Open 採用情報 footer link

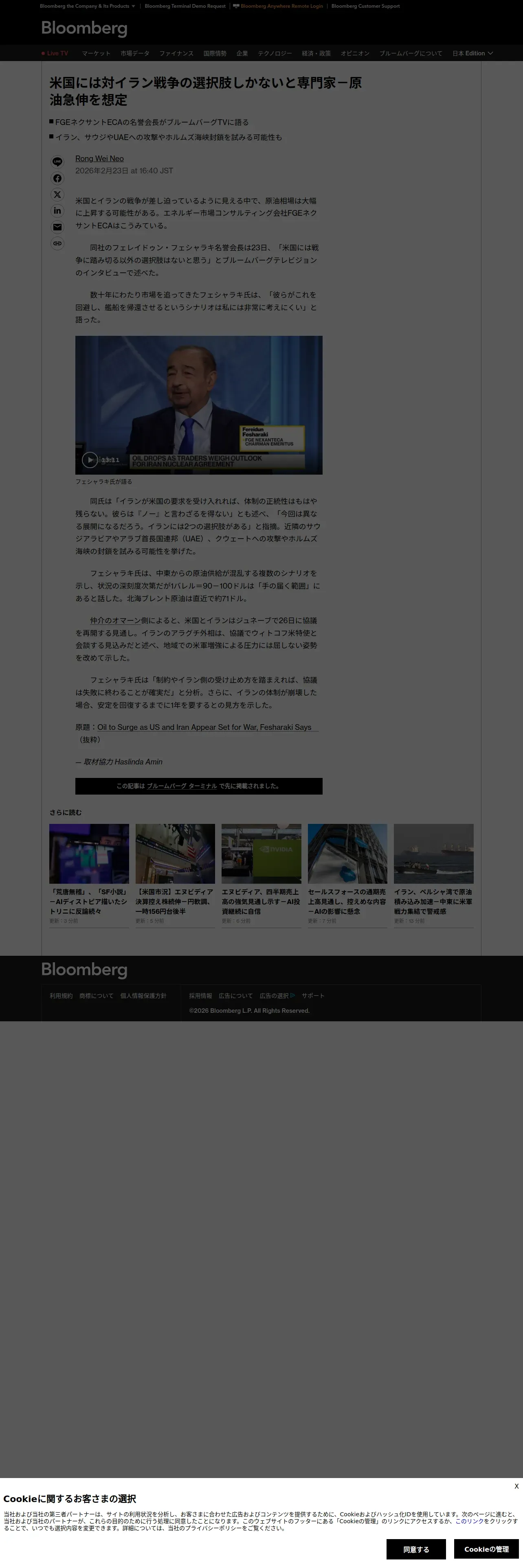(x=200, y=996)
